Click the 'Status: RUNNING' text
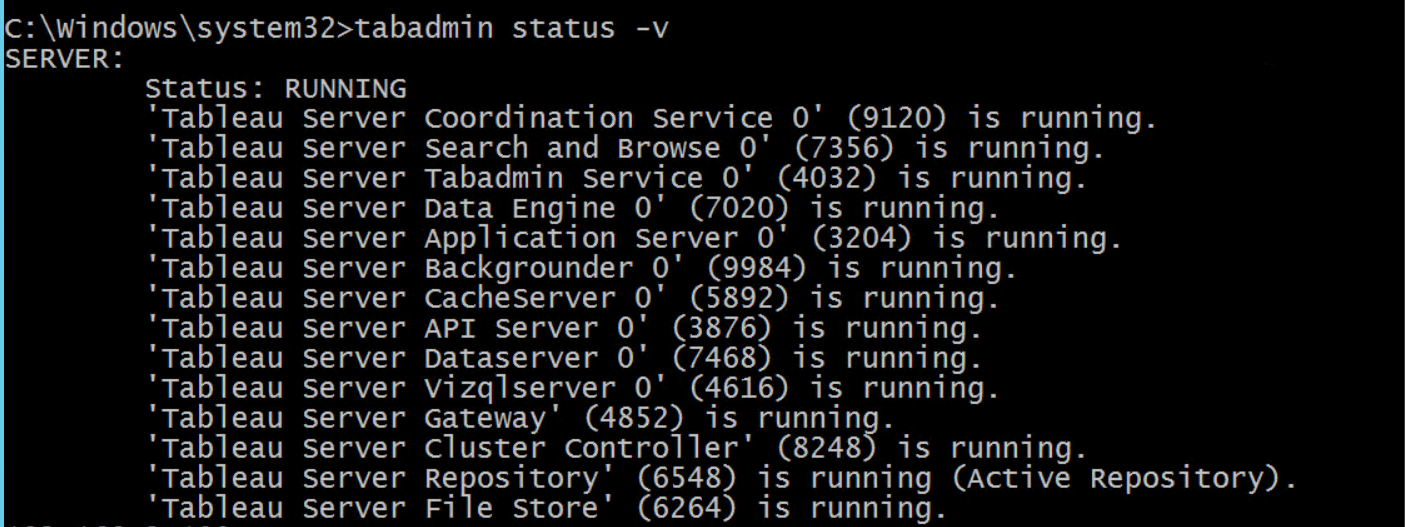This screenshot has width=1405, height=527. (276, 88)
